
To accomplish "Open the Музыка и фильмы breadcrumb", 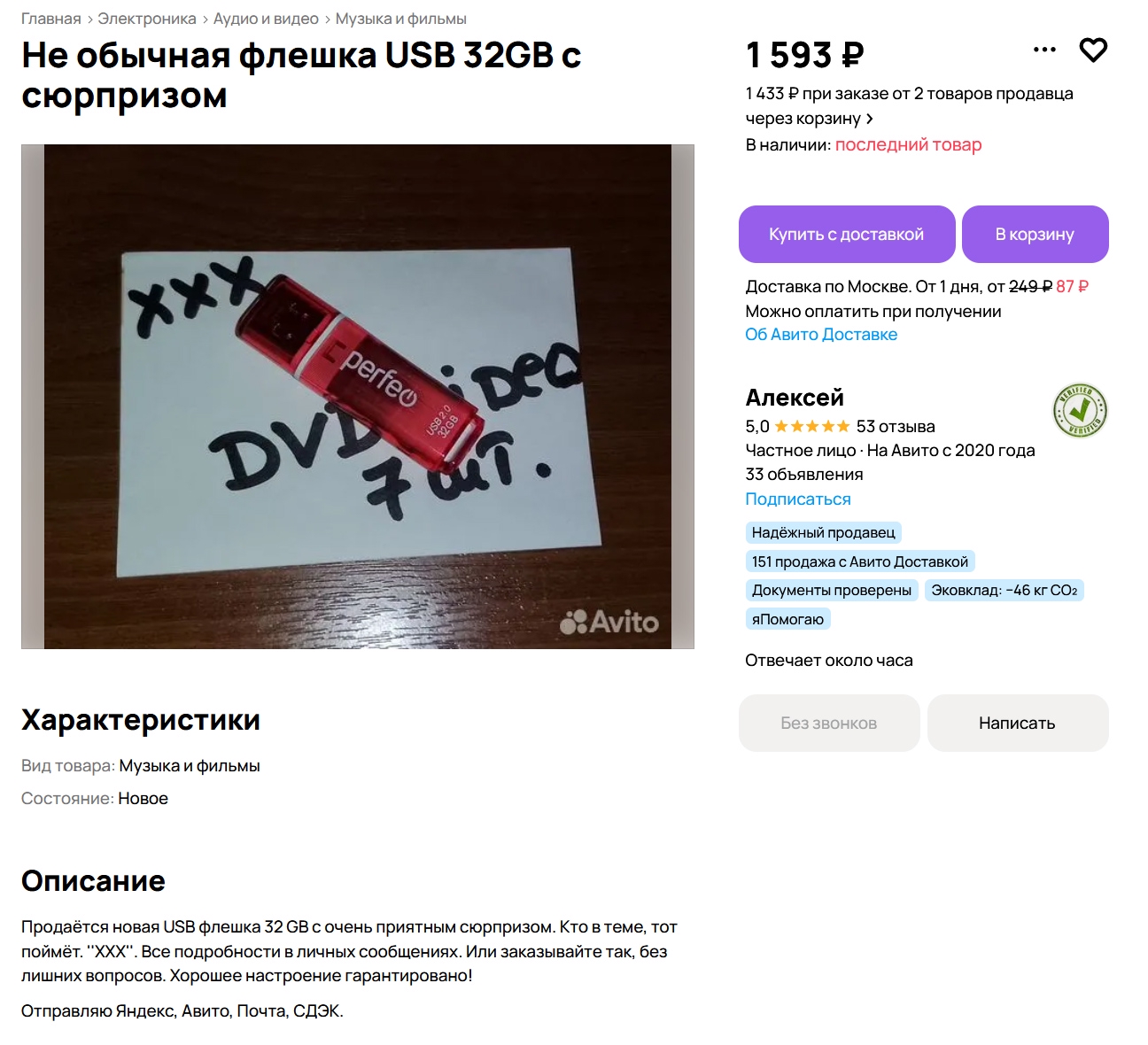I will pos(400,19).
